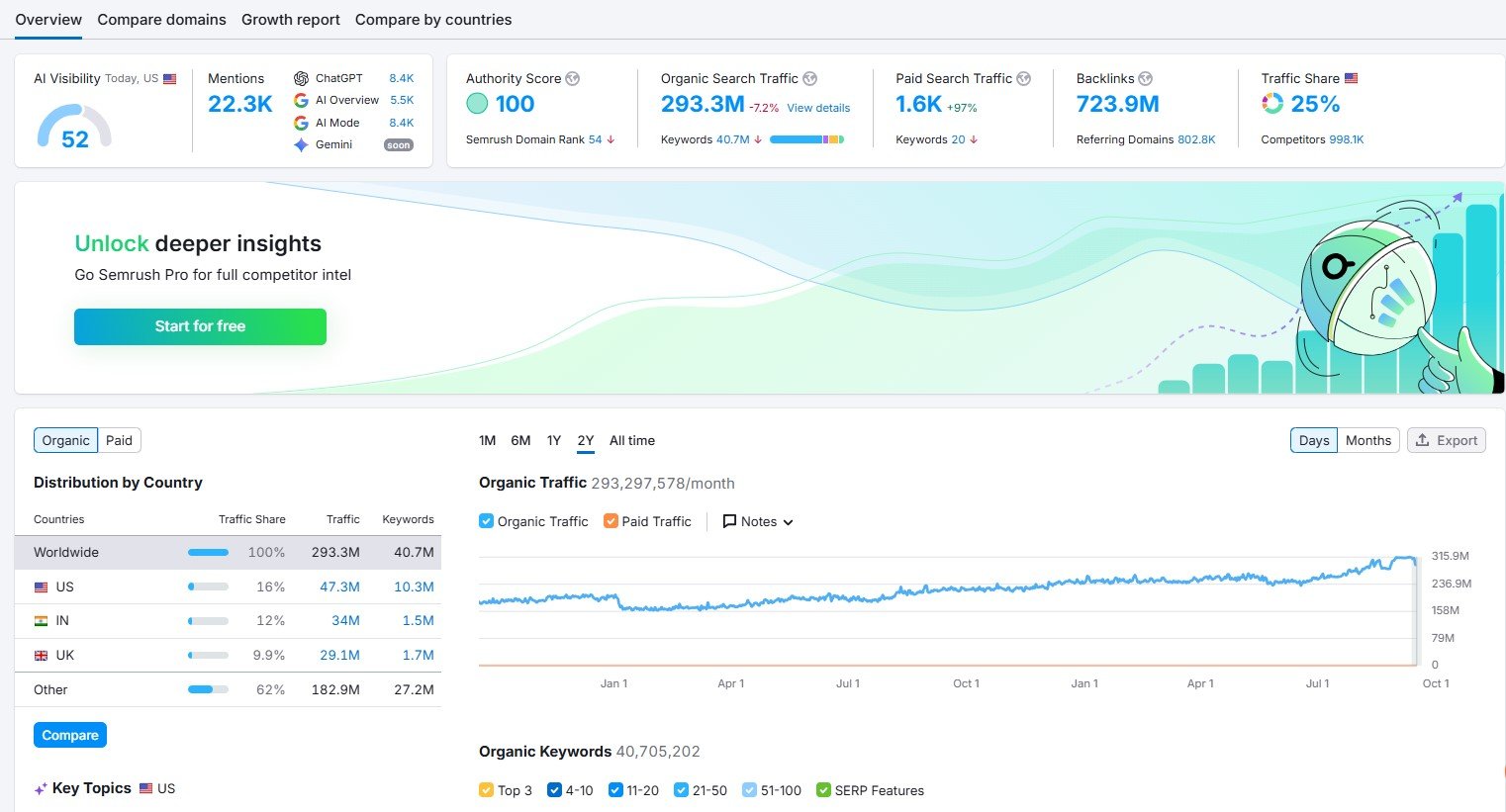Select the Gemini icon in Mentions panel
Screen dimensions: 1506x812
[x=301, y=144]
